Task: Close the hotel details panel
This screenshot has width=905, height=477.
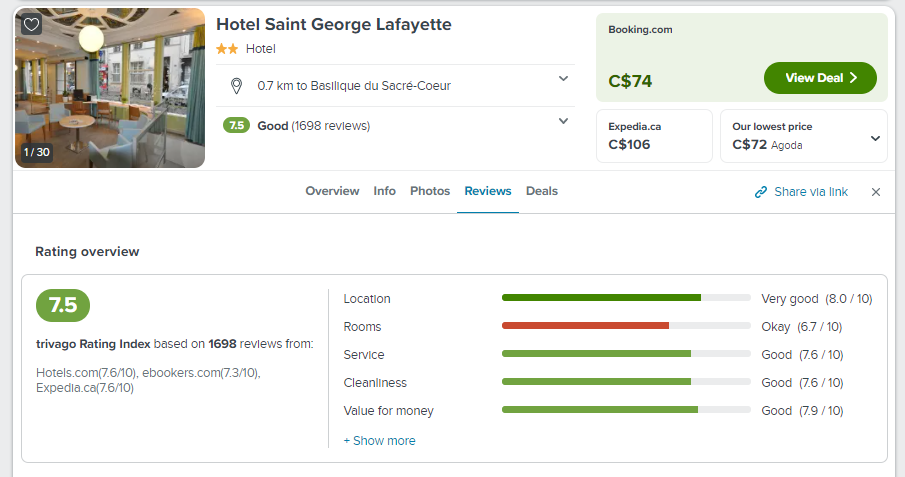Action: (876, 192)
